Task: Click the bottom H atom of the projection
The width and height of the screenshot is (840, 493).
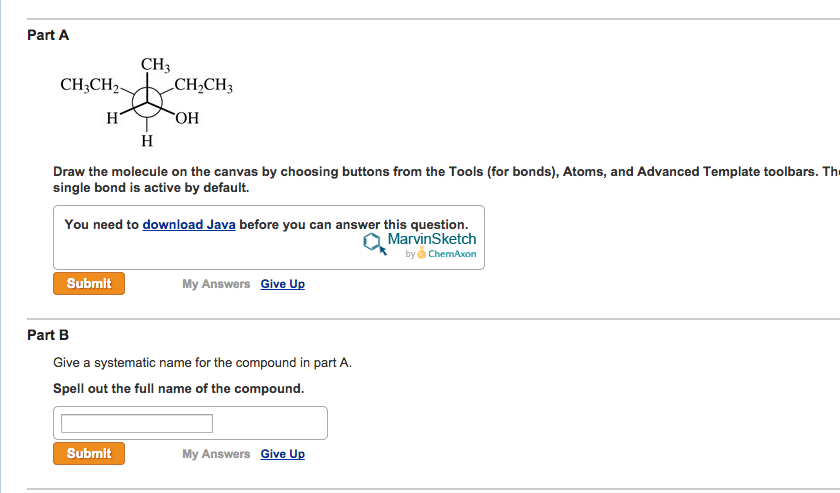Action: [x=147, y=139]
